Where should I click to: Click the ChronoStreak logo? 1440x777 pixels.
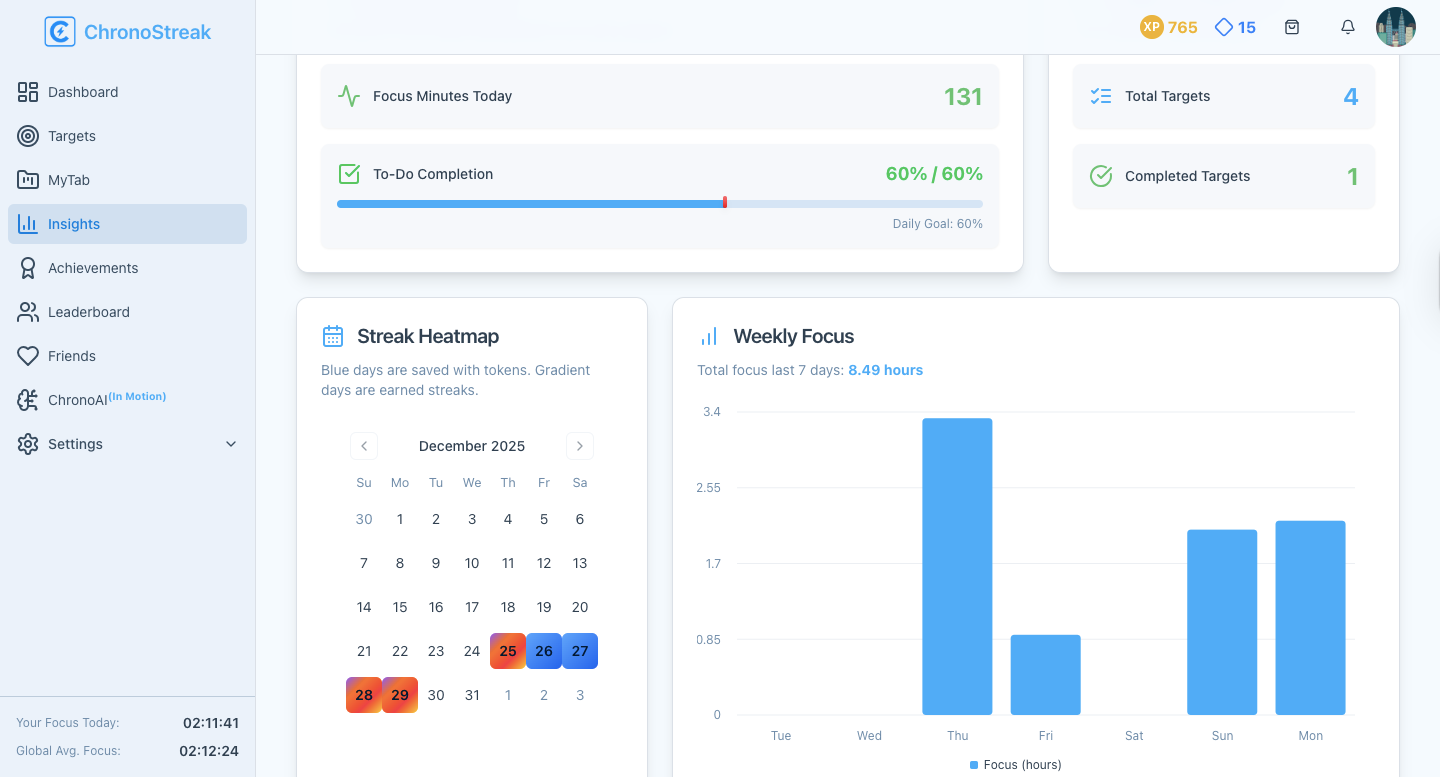point(128,31)
